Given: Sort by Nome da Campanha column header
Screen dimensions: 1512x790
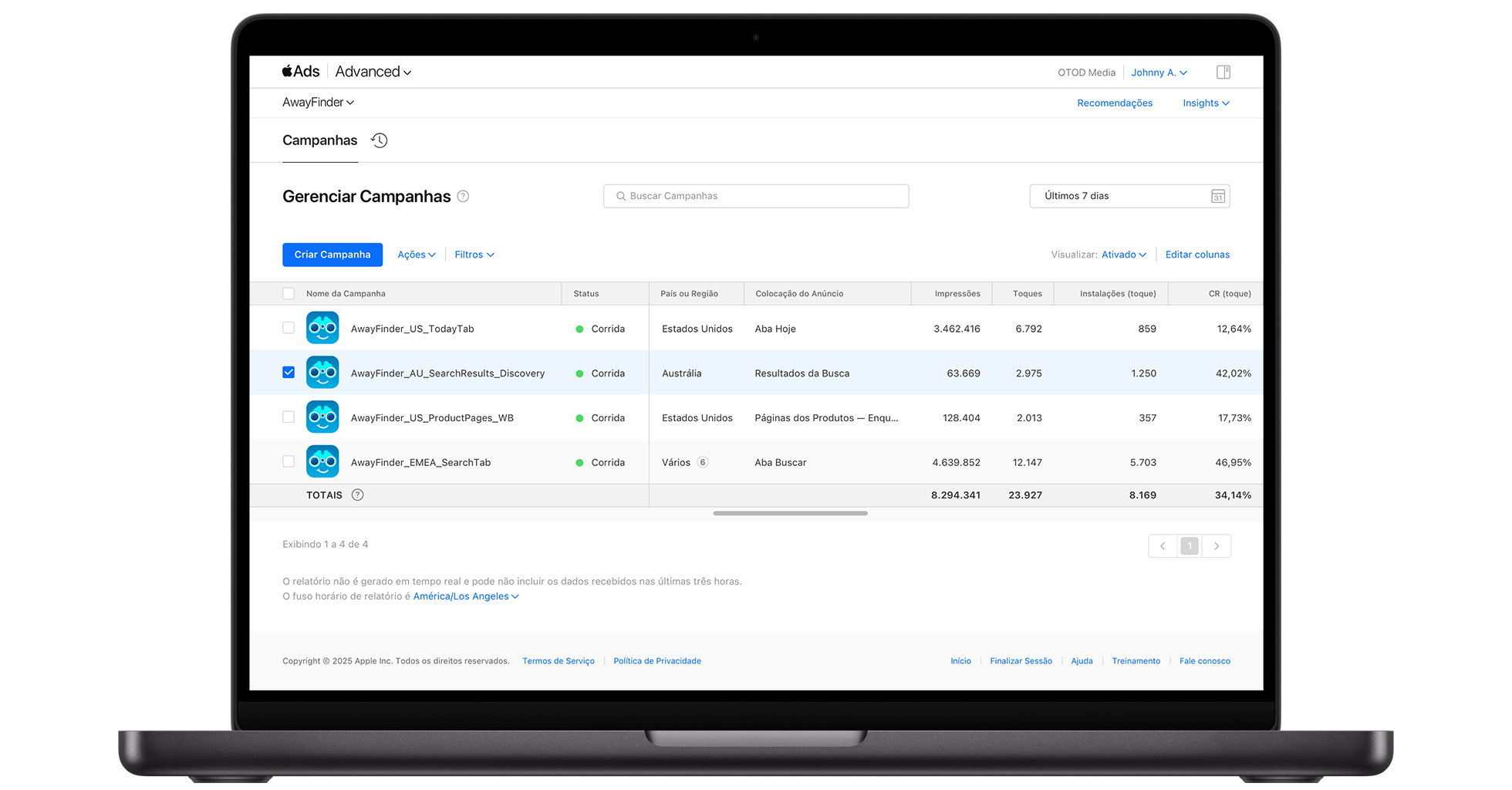Looking at the screenshot, I should [x=346, y=294].
